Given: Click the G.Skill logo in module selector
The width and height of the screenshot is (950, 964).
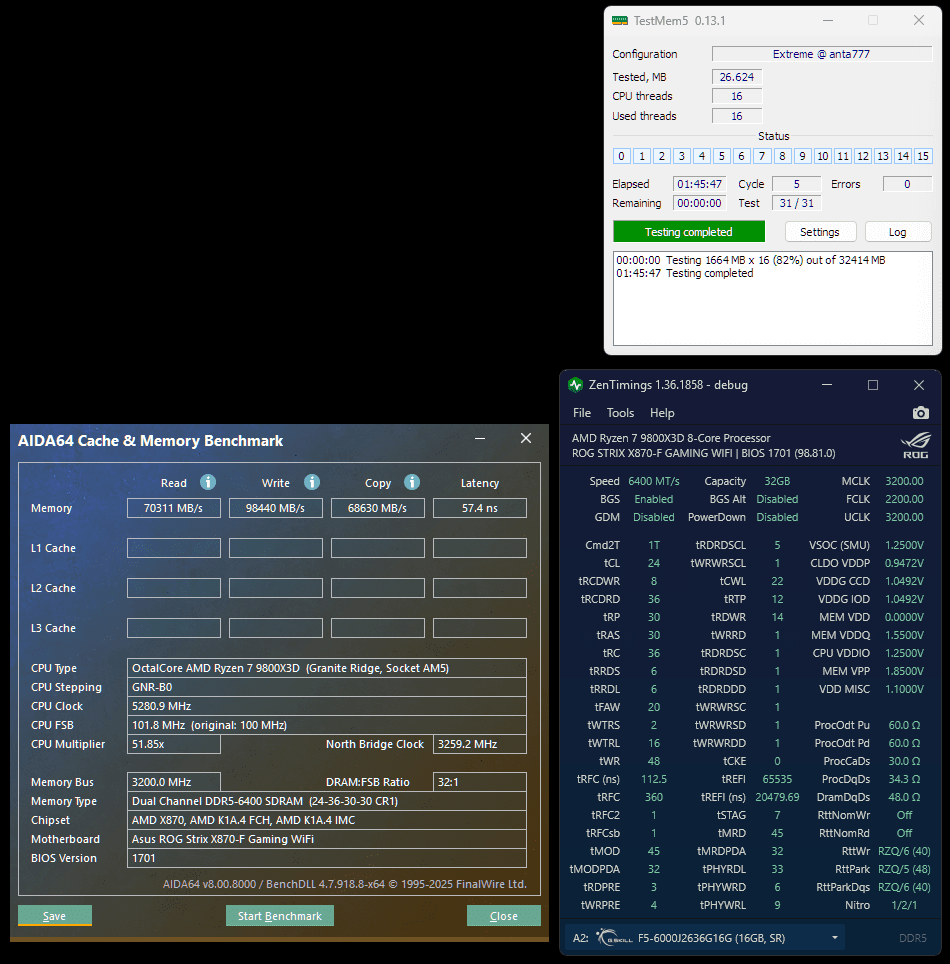Looking at the screenshot, I should pos(614,938).
